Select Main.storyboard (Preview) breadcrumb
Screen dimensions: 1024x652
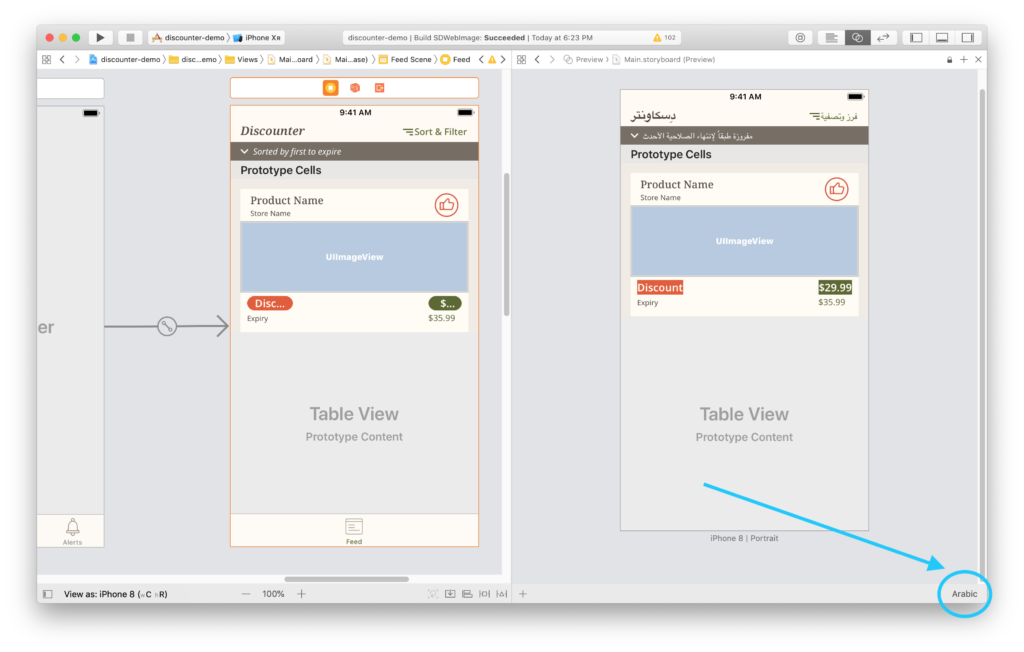click(x=664, y=59)
